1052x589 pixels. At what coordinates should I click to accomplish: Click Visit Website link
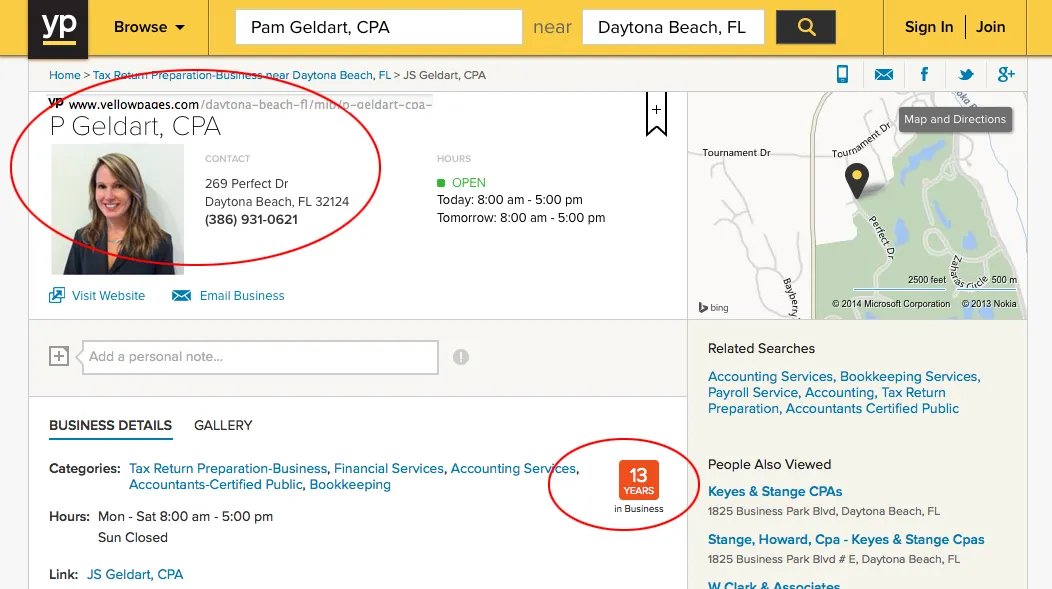[x=97, y=296]
